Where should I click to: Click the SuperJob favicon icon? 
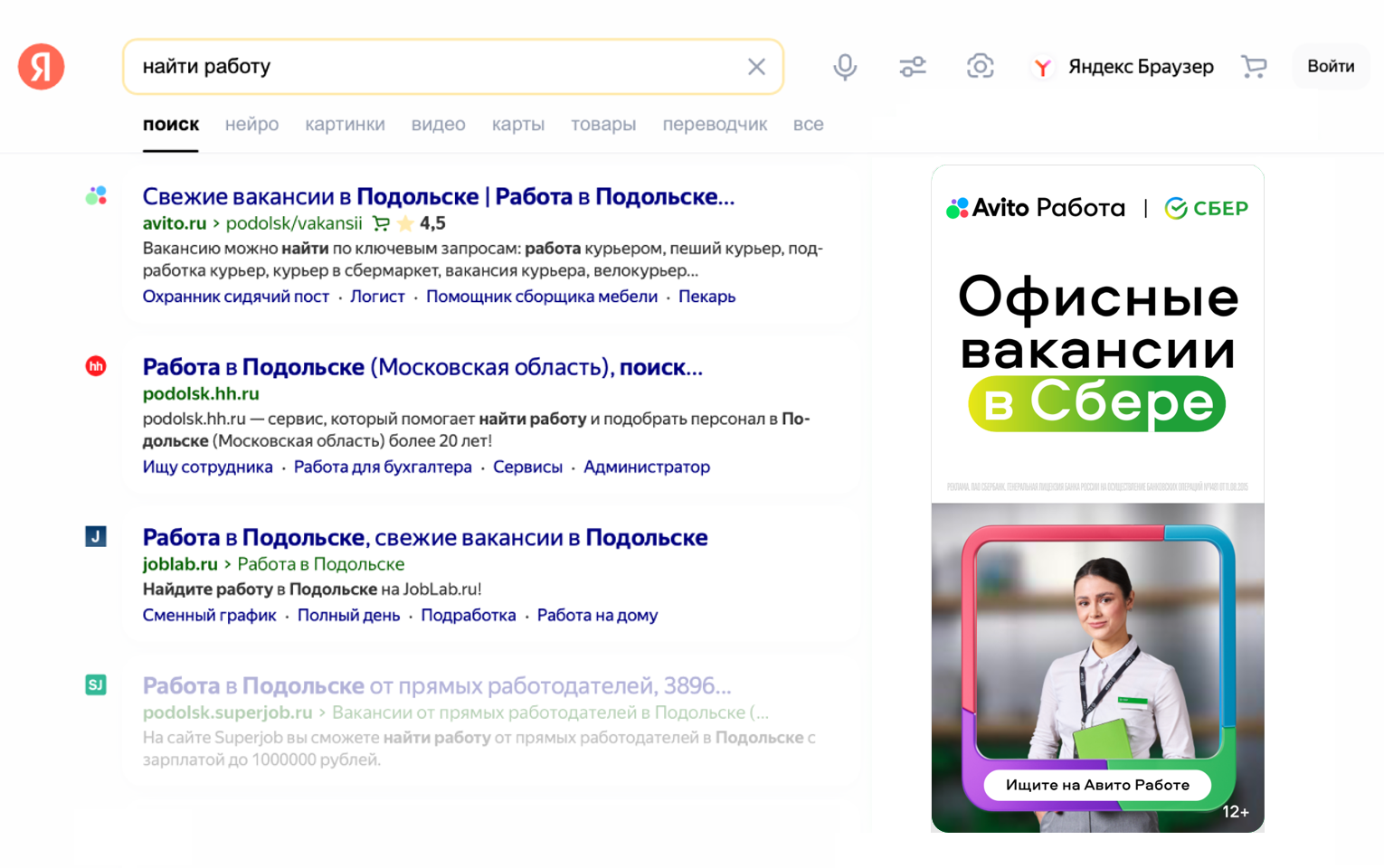pos(96,685)
